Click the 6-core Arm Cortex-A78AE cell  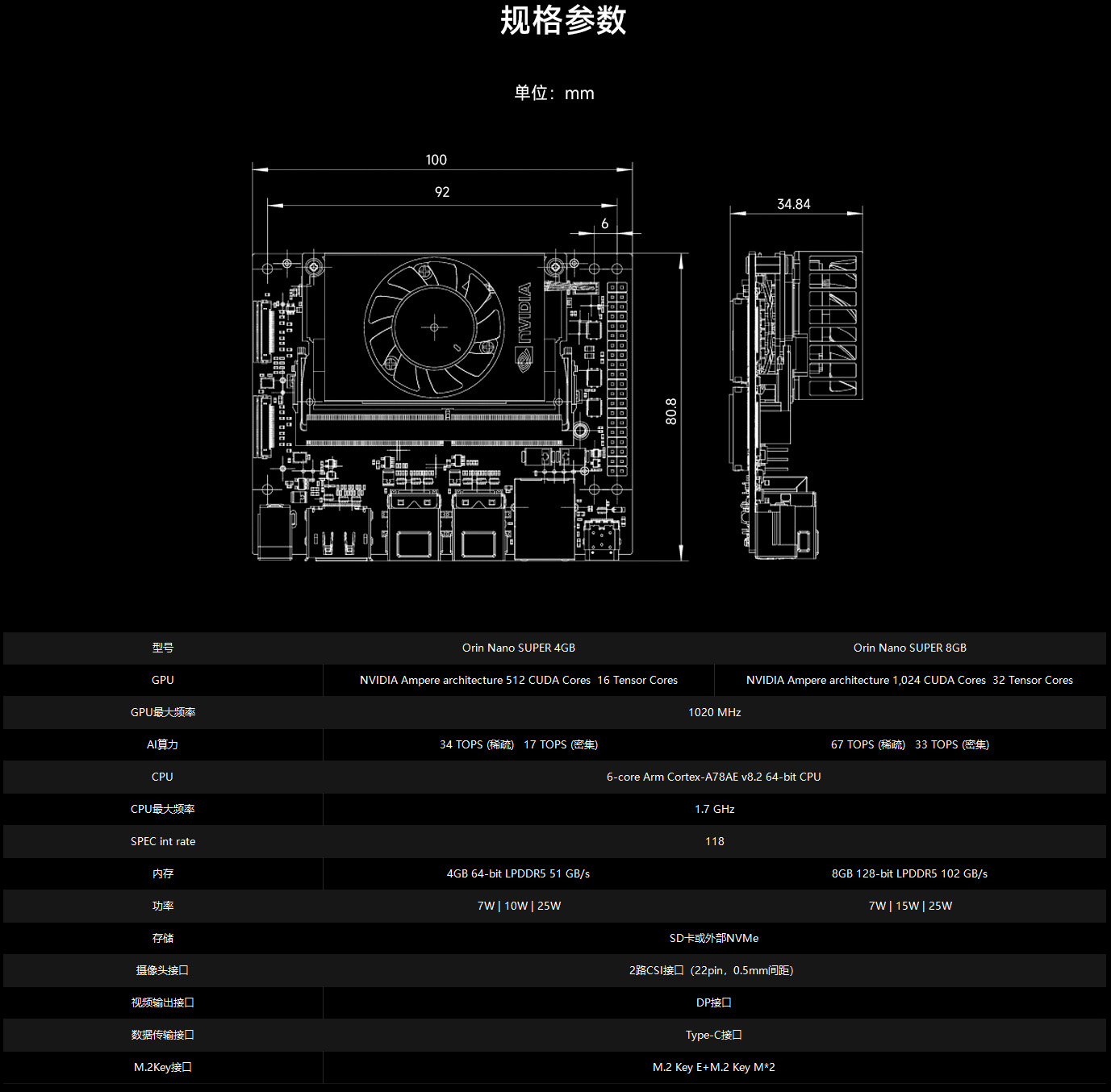714,777
